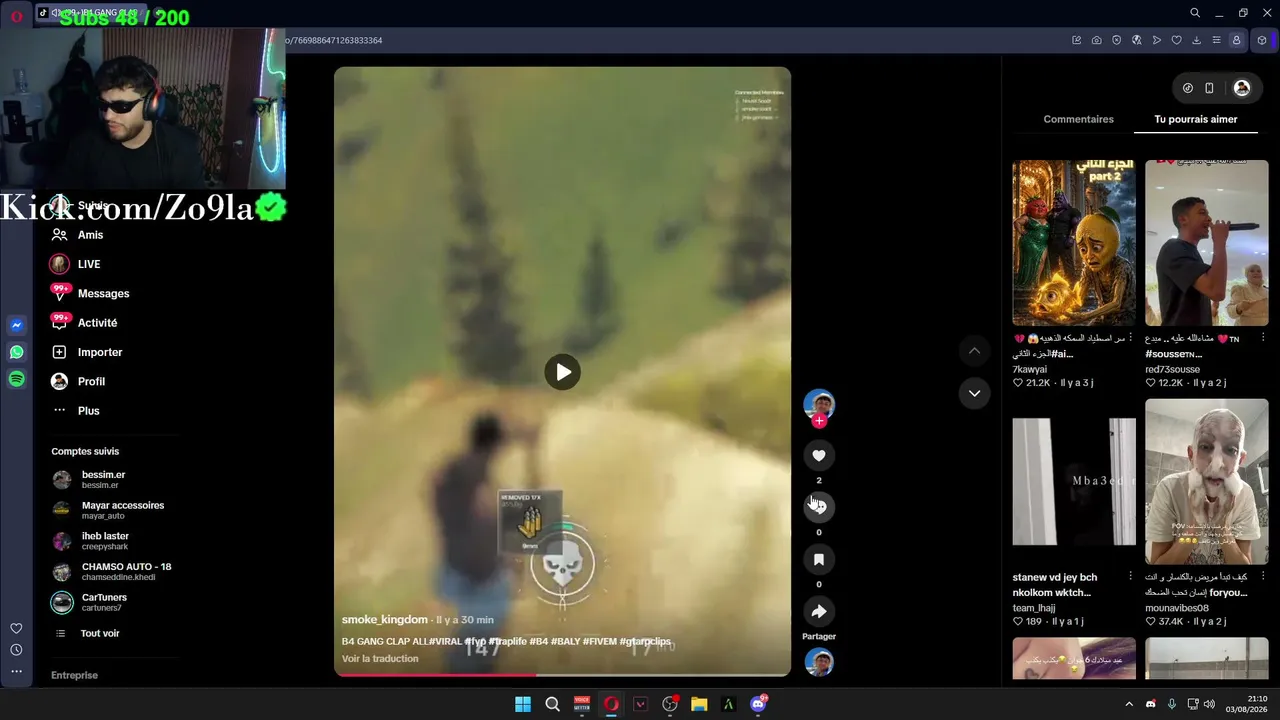Viewport: 1280px width, 720px height.
Task: Open options for the 7kawyai video
Action: pos(1131,337)
